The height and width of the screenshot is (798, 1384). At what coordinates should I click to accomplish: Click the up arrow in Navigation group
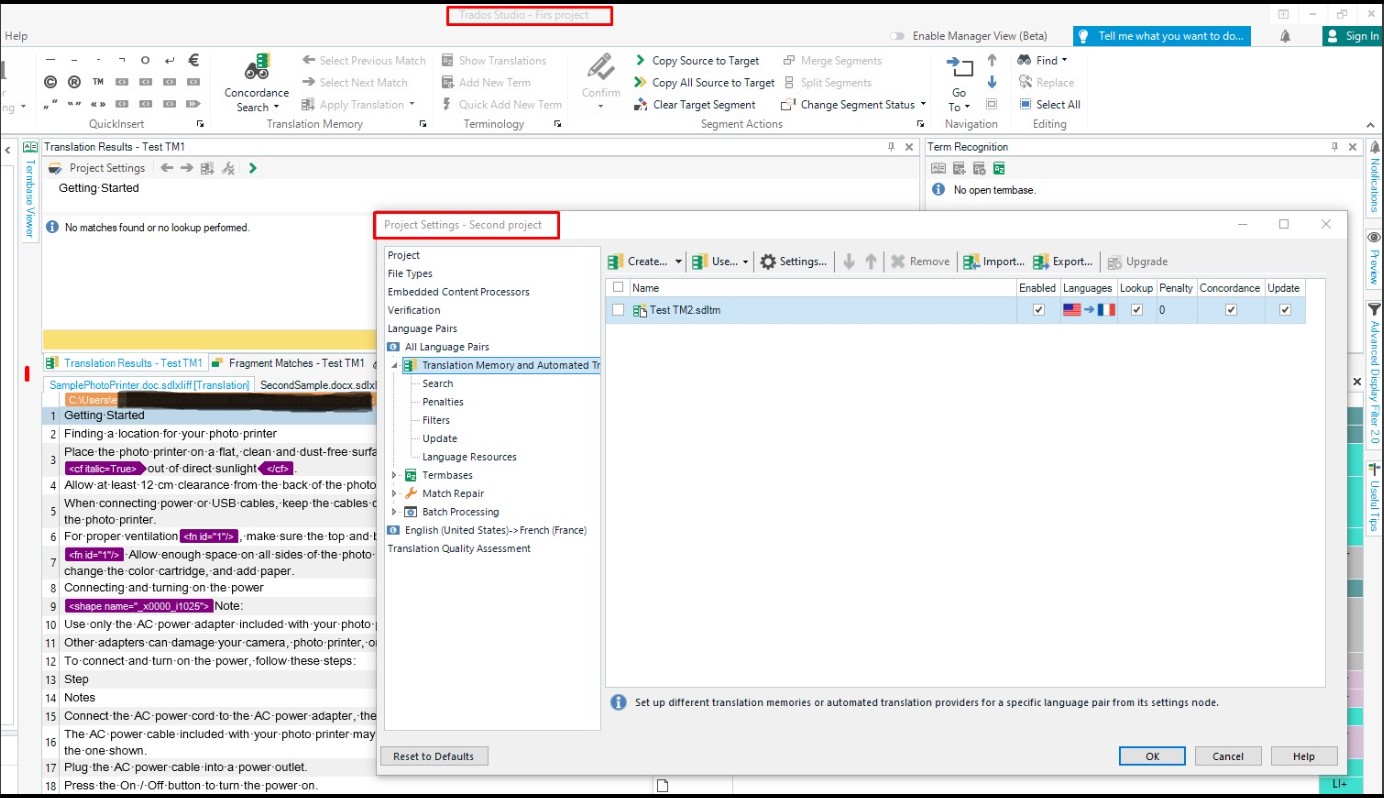(x=992, y=60)
